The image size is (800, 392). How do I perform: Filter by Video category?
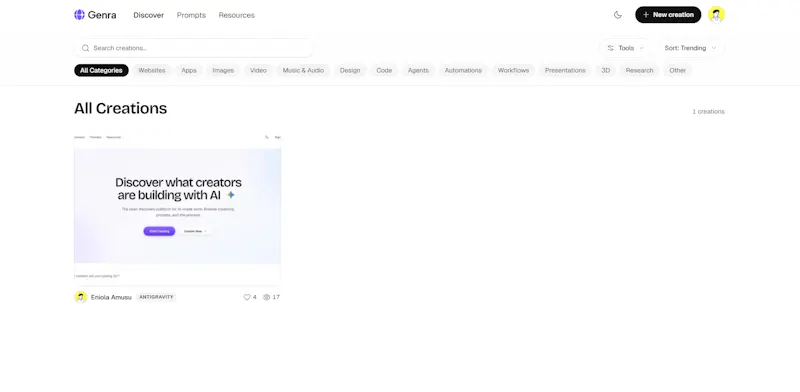point(258,70)
